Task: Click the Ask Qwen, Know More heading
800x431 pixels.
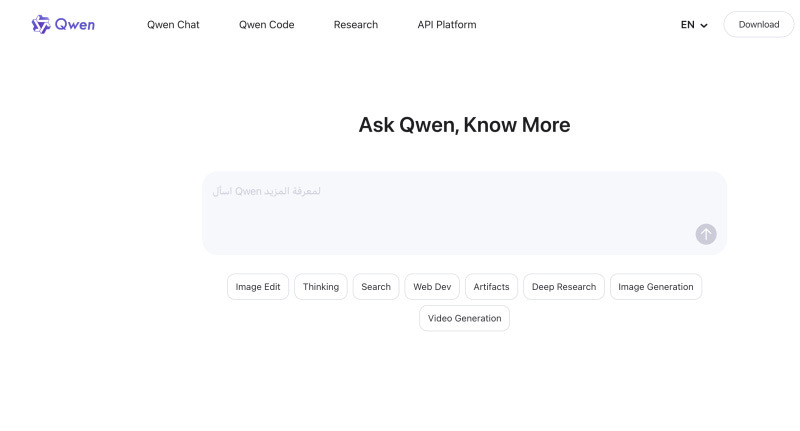Action: click(x=464, y=125)
